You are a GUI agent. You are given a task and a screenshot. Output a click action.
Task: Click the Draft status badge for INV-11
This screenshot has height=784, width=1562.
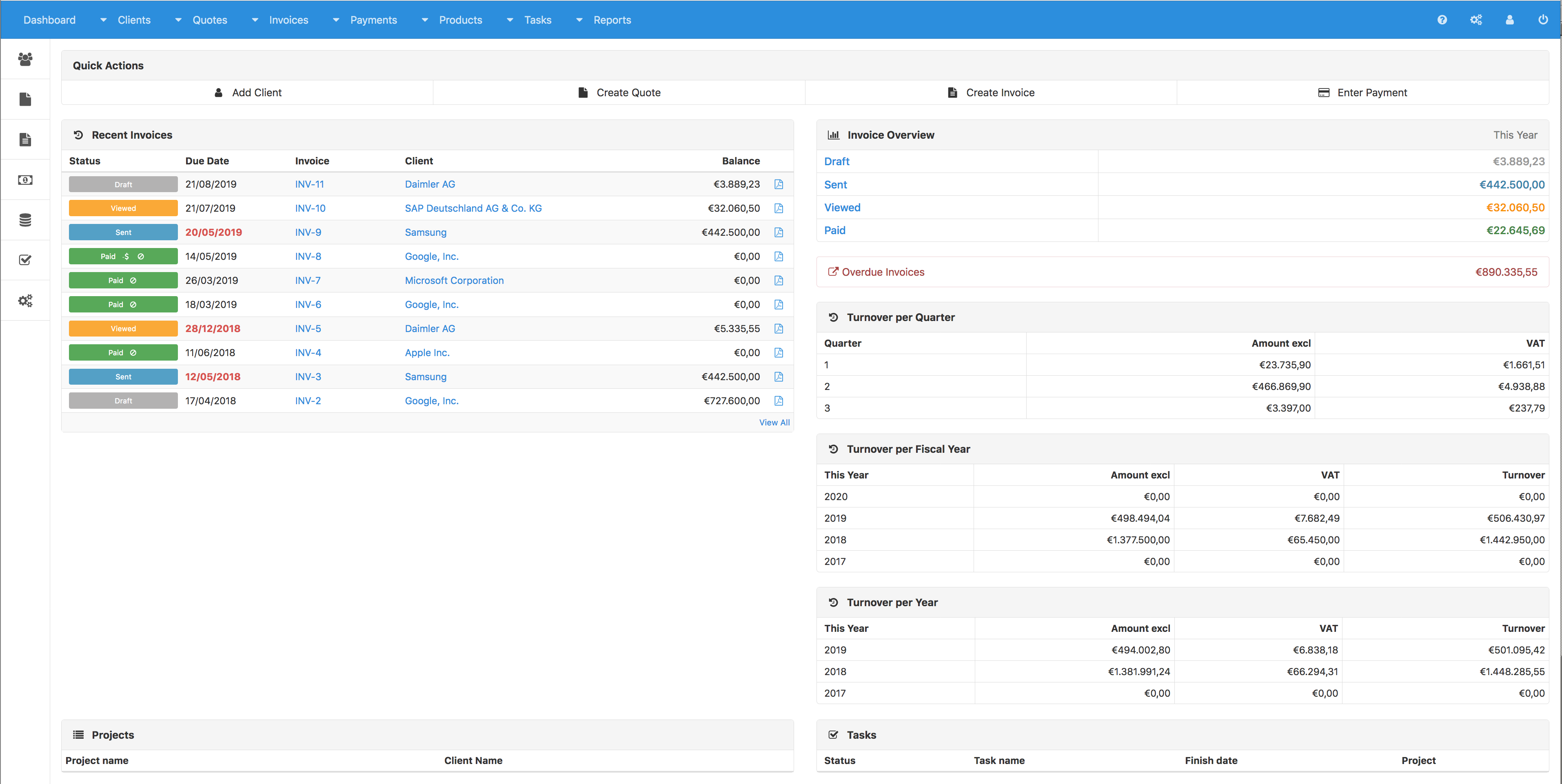(x=123, y=184)
